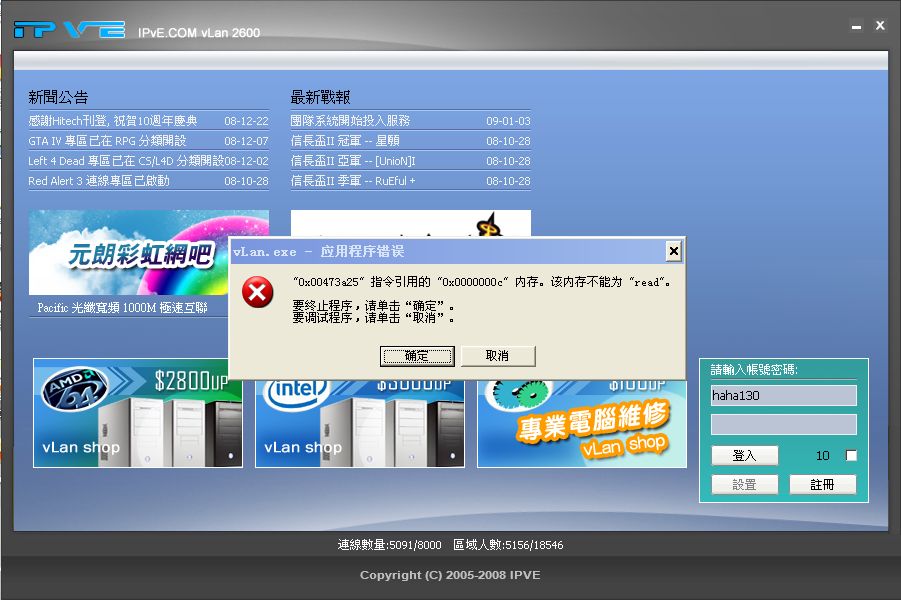Image resolution: width=901 pixels, height=600 pixels.
Task: Click the username field containing haha130
Action: point(784,395)
